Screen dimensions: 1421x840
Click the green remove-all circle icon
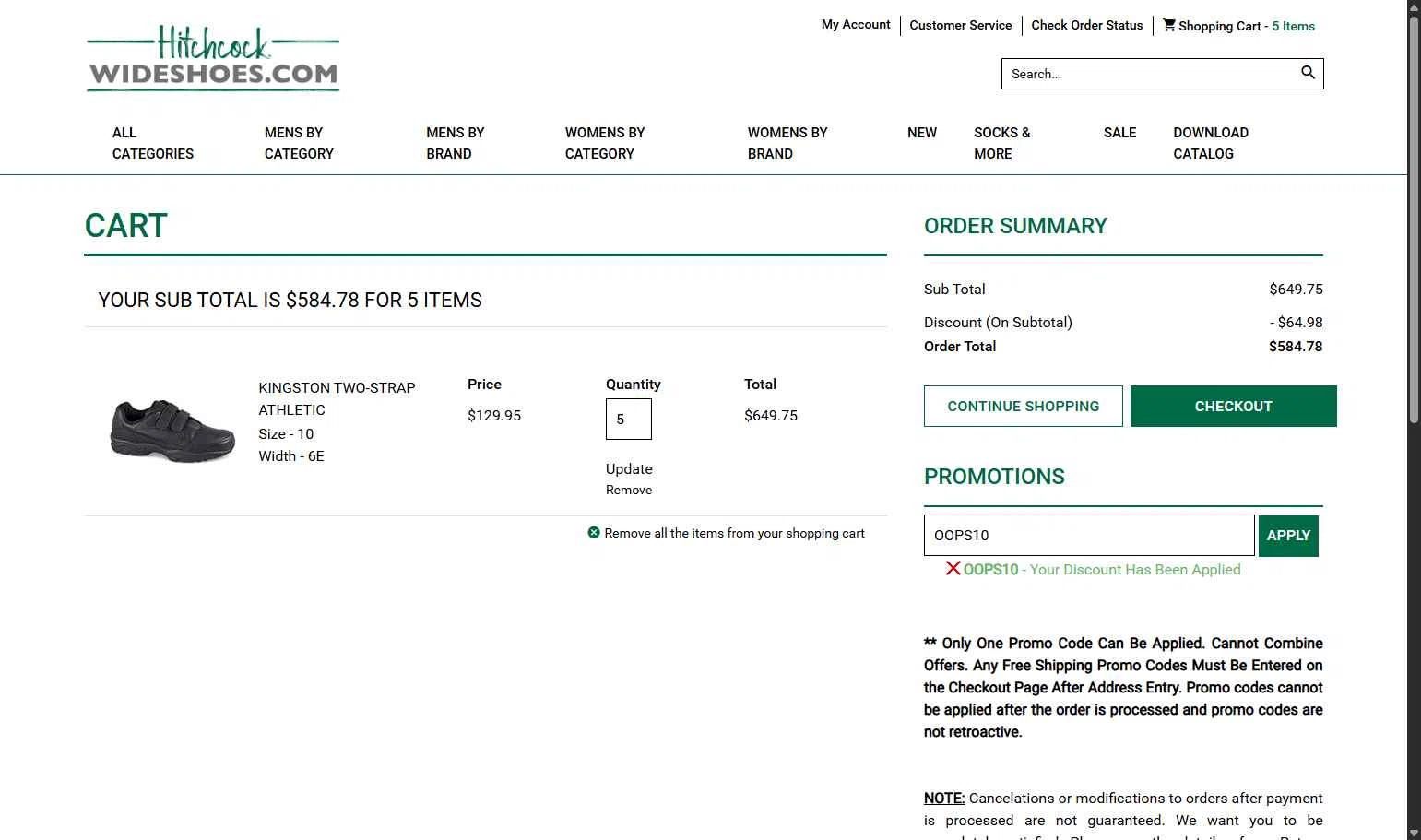[x=594, y=532]
